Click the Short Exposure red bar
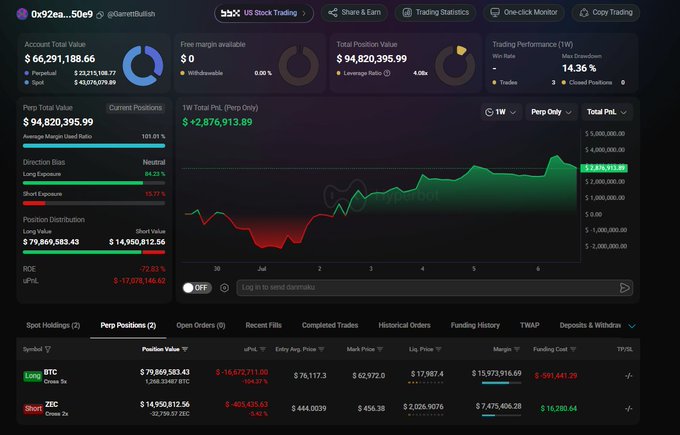The height and width of the screenshot is (435, 680). tap(34, 203)
